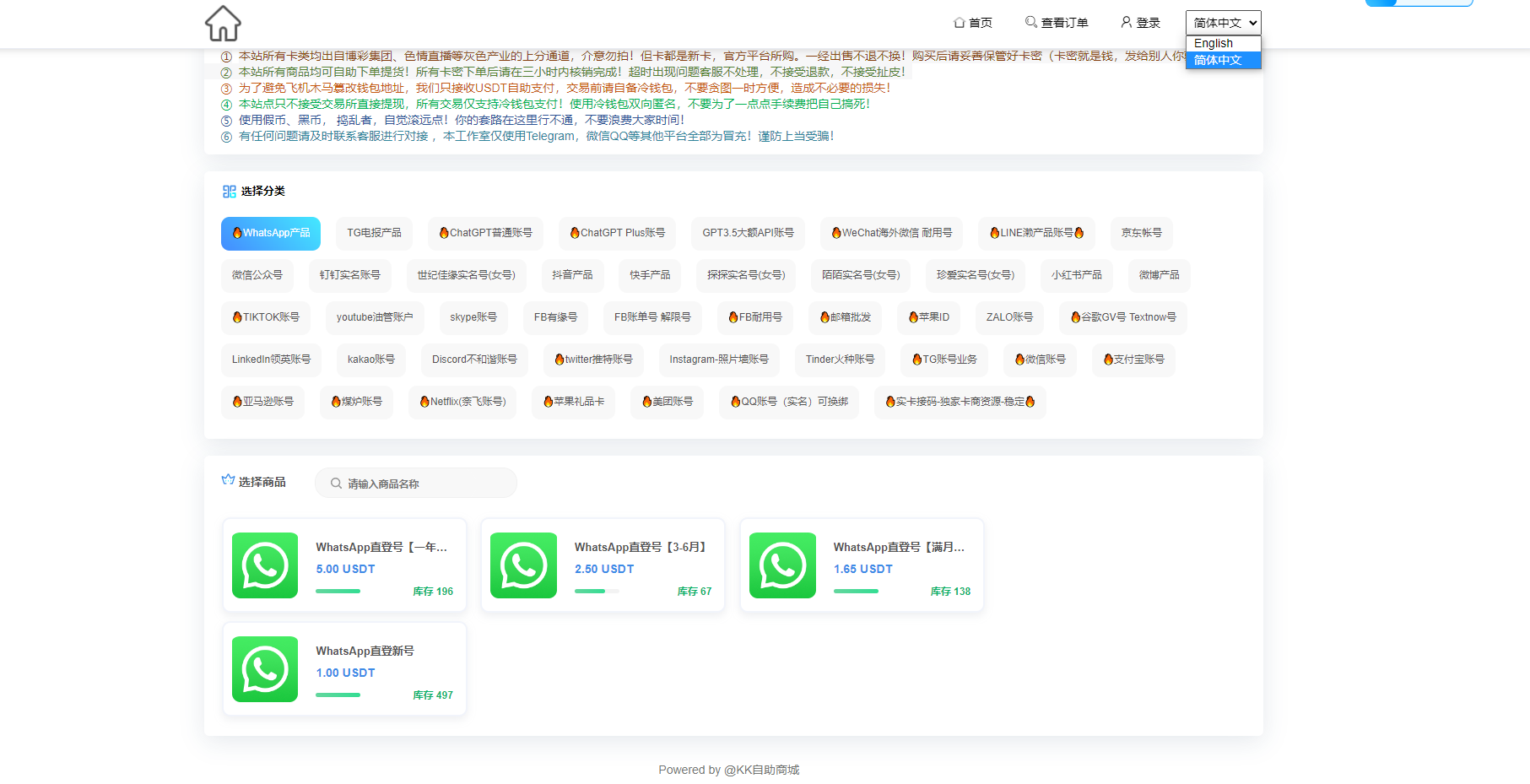Select English from the language dropdown
Screen dimensions: 1530x784
click(x=1213, y=43)
